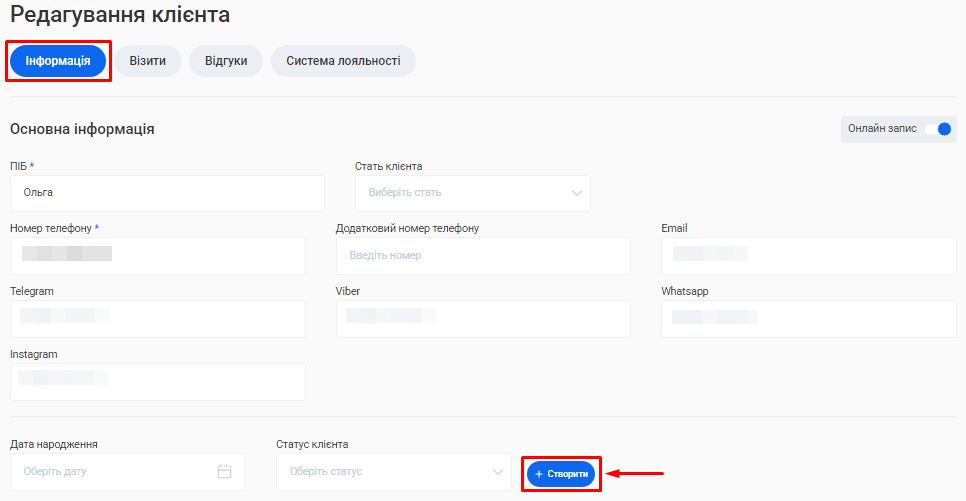Viewport: 966px width, 501px height.
Task: Click the chevron in Стать клієнта field
Action: [577, 193]
